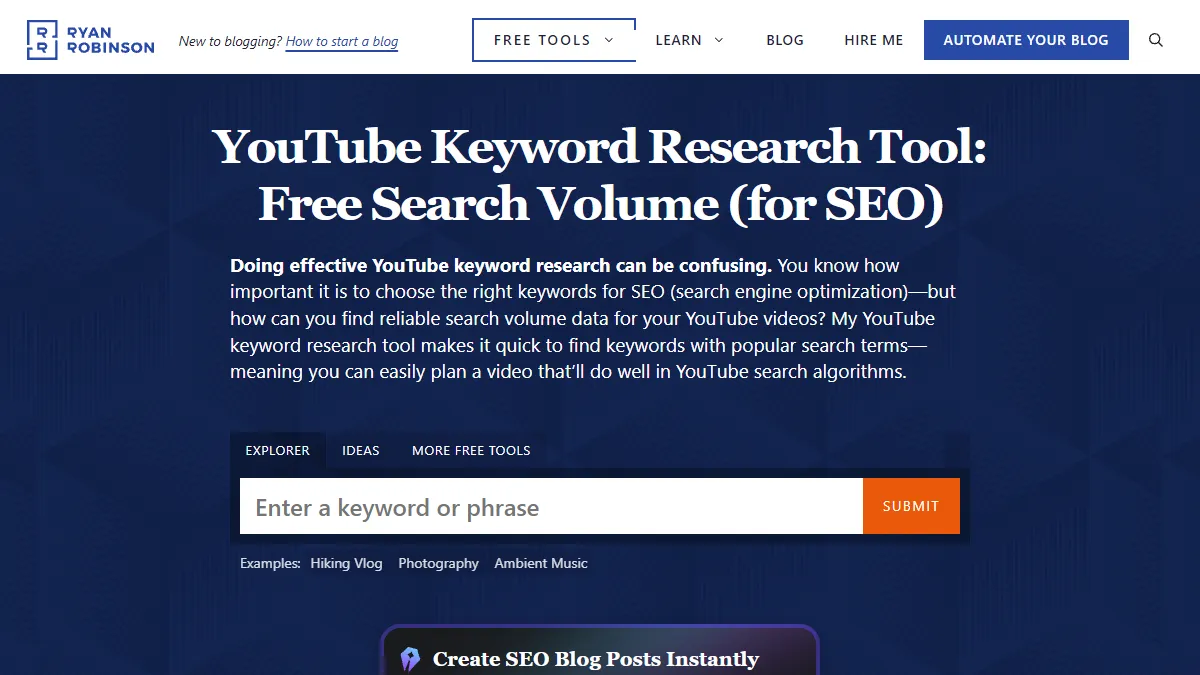Image resolution: width=1200 pixels, height=675 pixels.
Task: Open the Hire Me menu item
Action: [873, 40]
